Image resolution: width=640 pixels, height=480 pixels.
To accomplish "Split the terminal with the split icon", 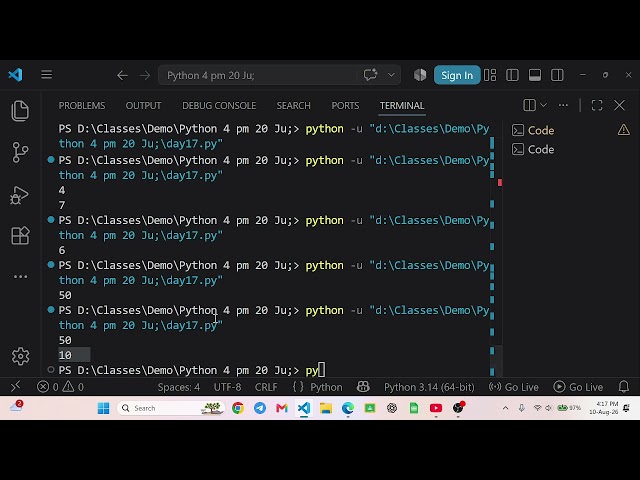I will (529, 105).
